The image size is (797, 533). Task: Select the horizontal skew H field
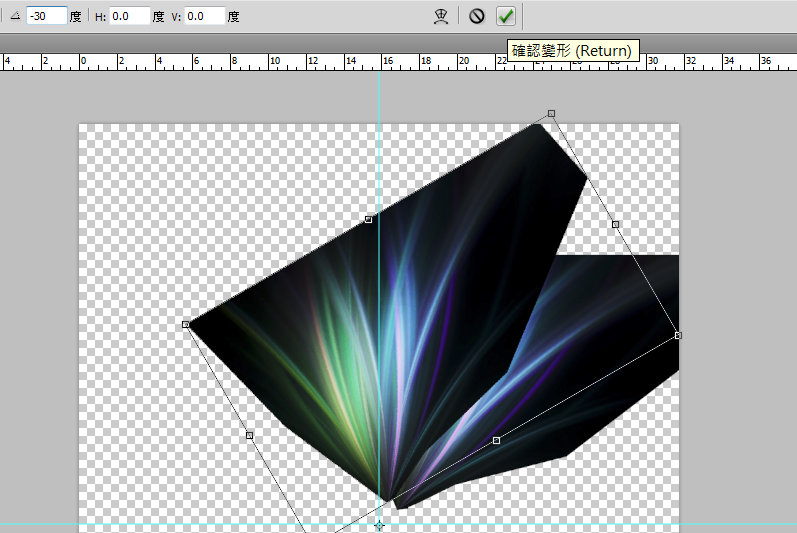[x=129, y=16]
